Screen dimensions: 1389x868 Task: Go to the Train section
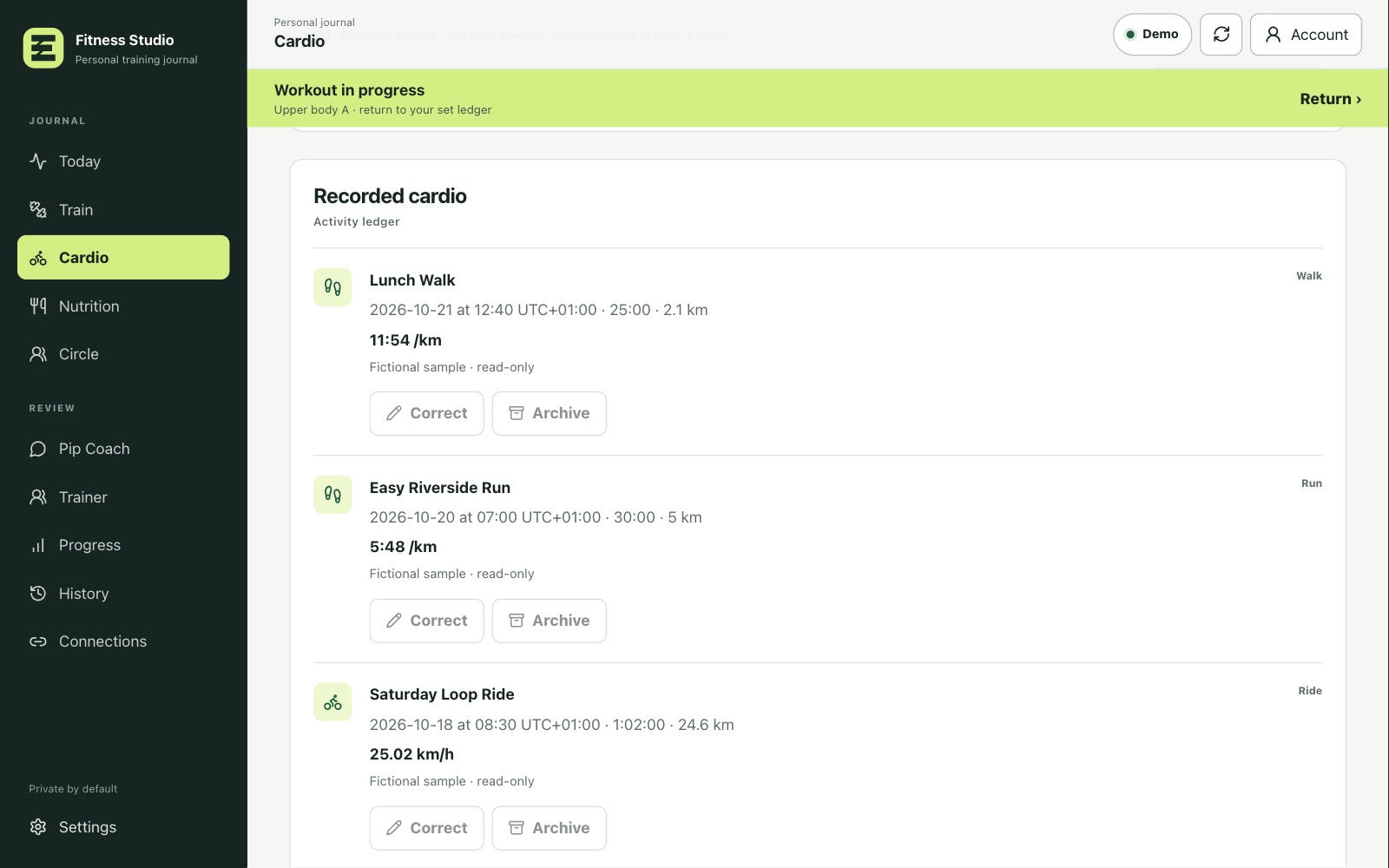pyautogui.click(x=123, y=210)
